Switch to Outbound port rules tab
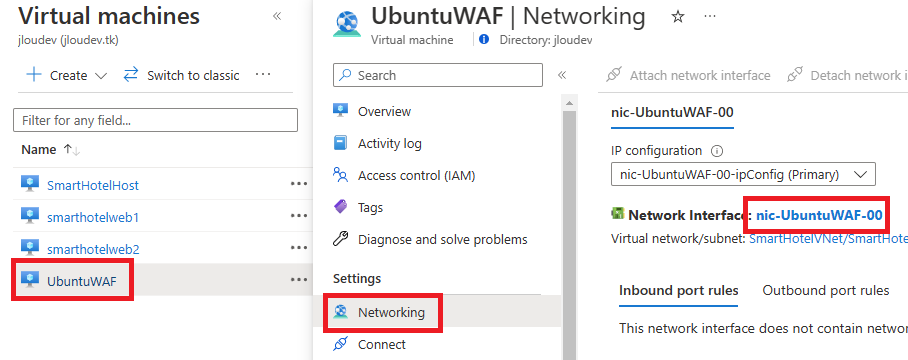908x360 pixels. click(826, 290)
